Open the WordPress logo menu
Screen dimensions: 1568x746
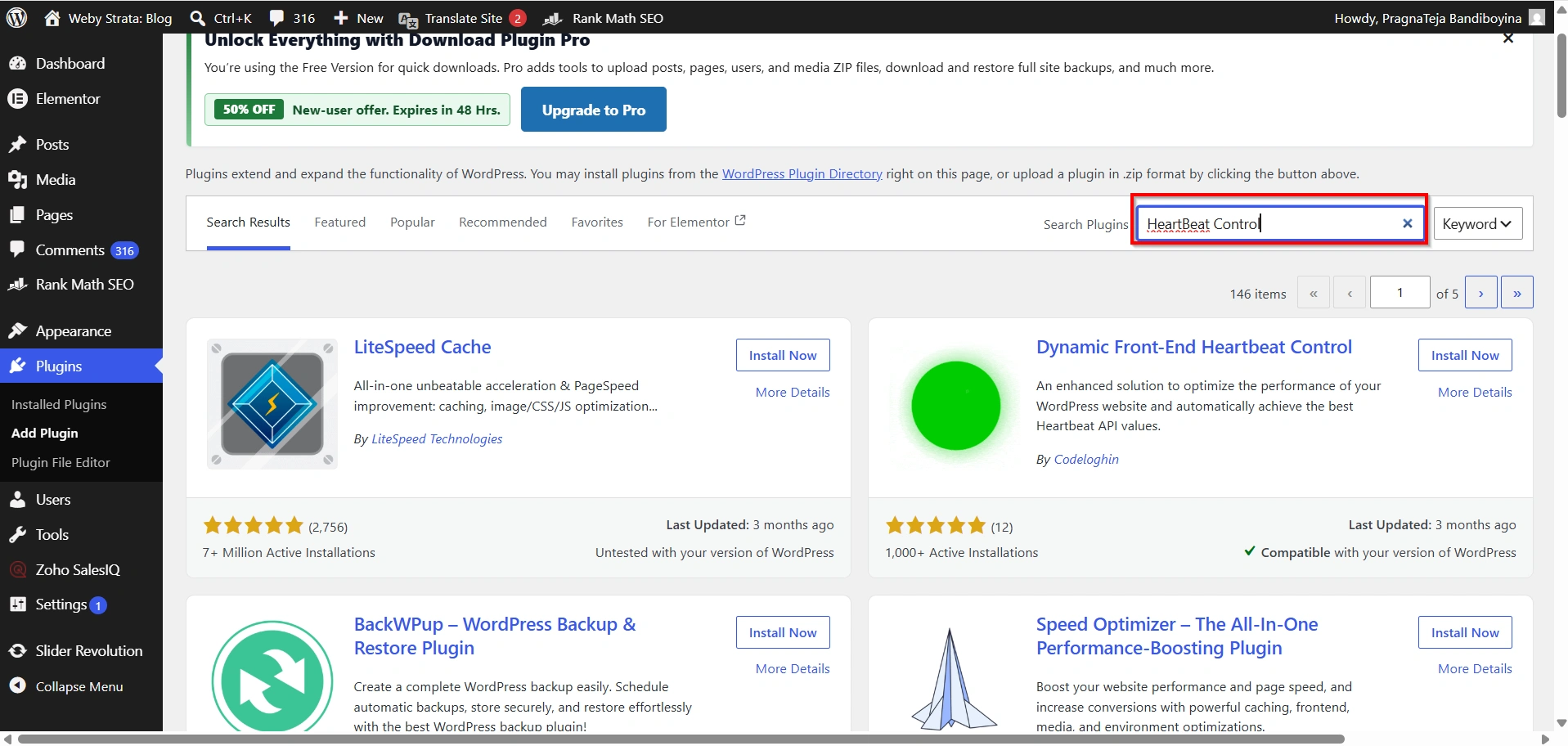(16, 17)
